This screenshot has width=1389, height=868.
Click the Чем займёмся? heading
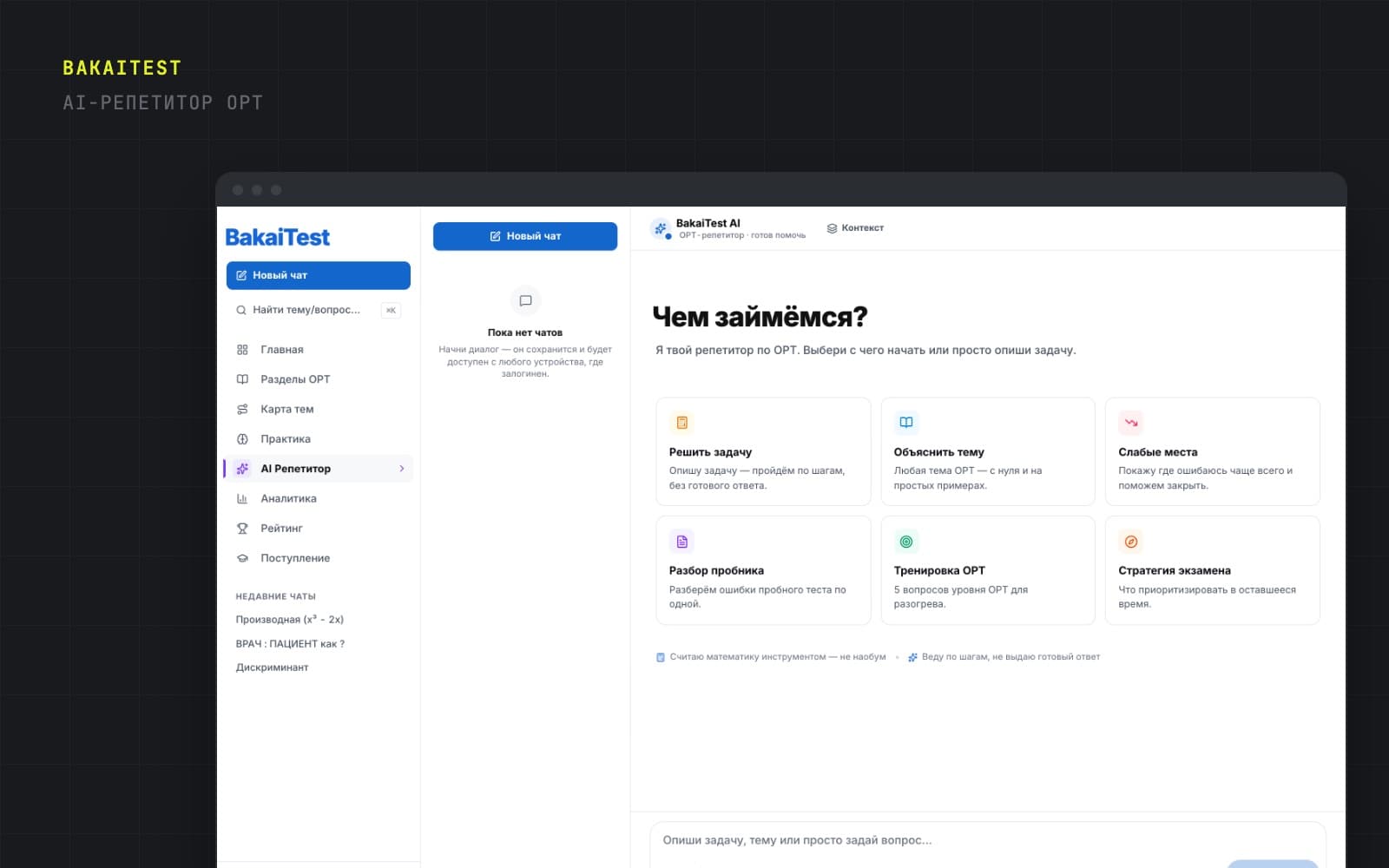click(760, 317)
